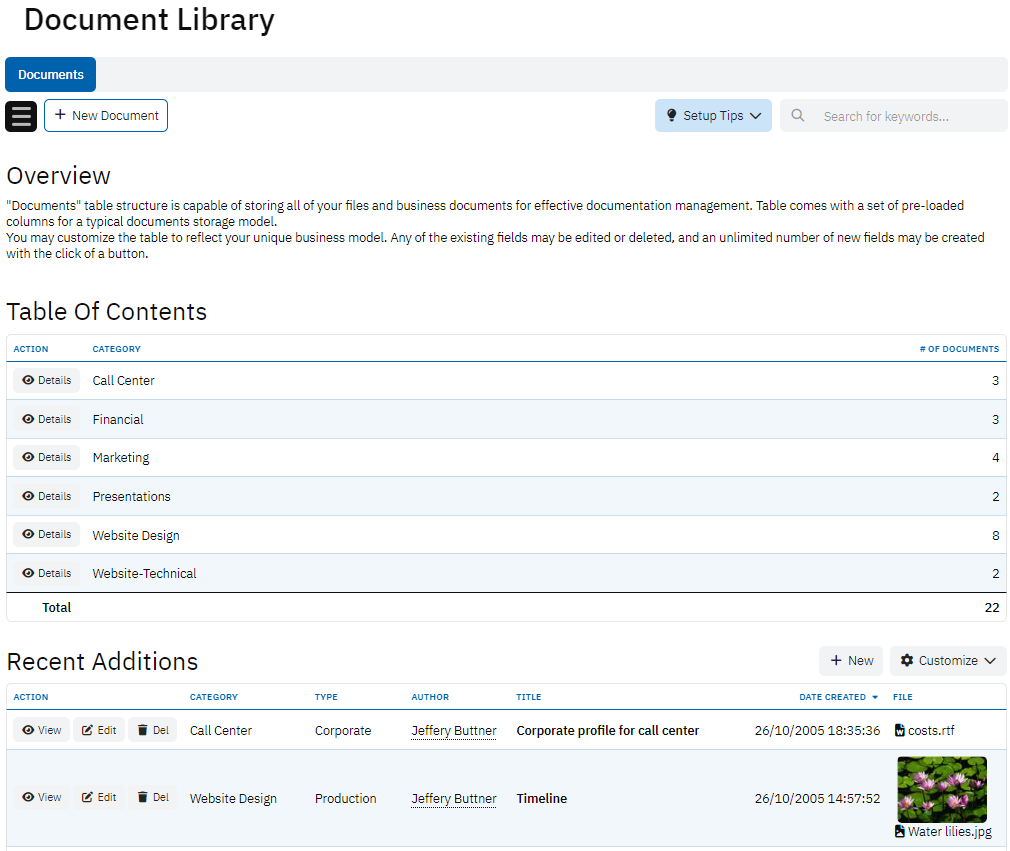Click Edit for the Timeline document
This screenshot has height=851, width=1010.
pos(99,797)
